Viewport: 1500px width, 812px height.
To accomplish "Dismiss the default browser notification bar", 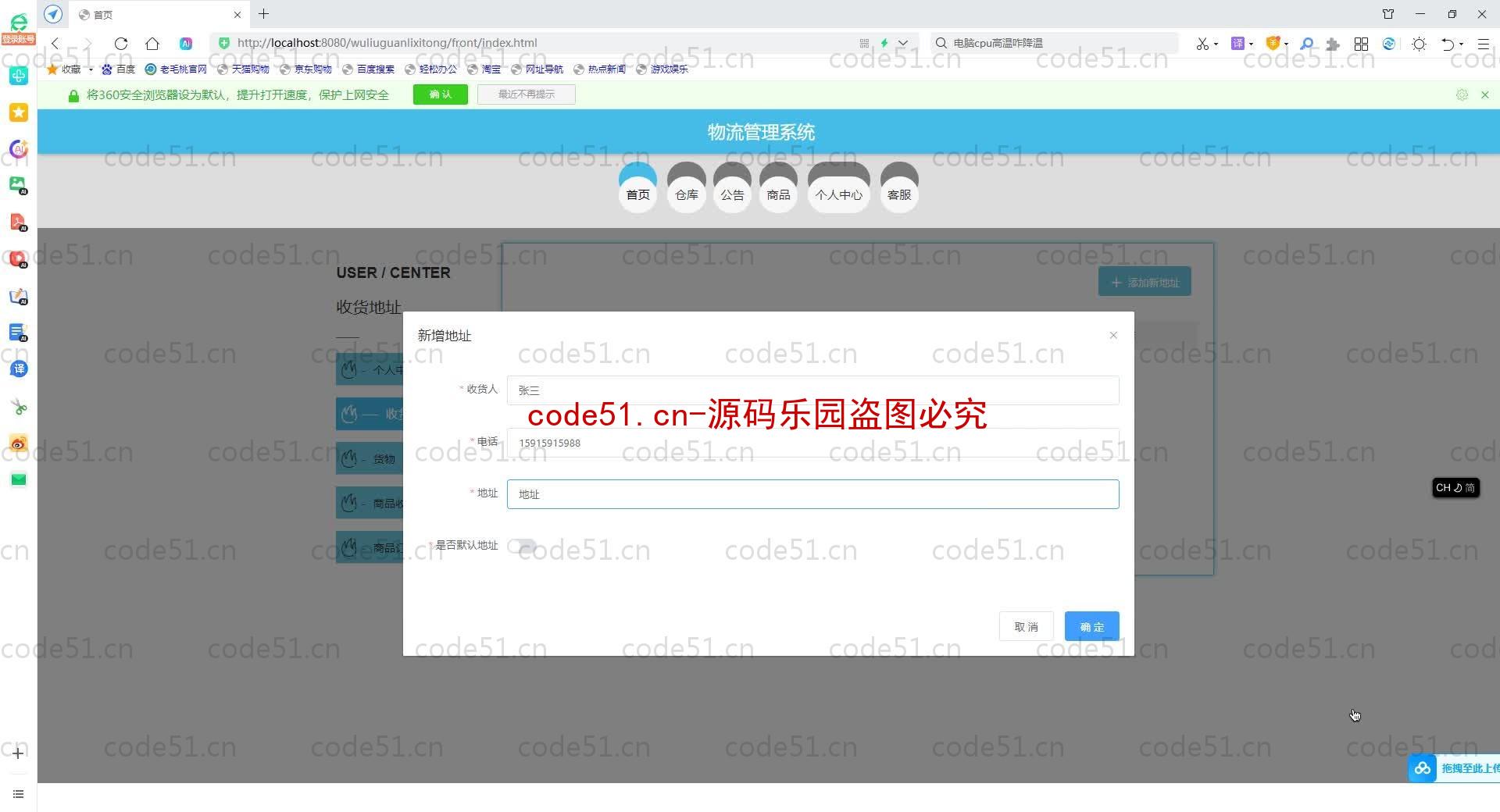I will pos(1485,94).
